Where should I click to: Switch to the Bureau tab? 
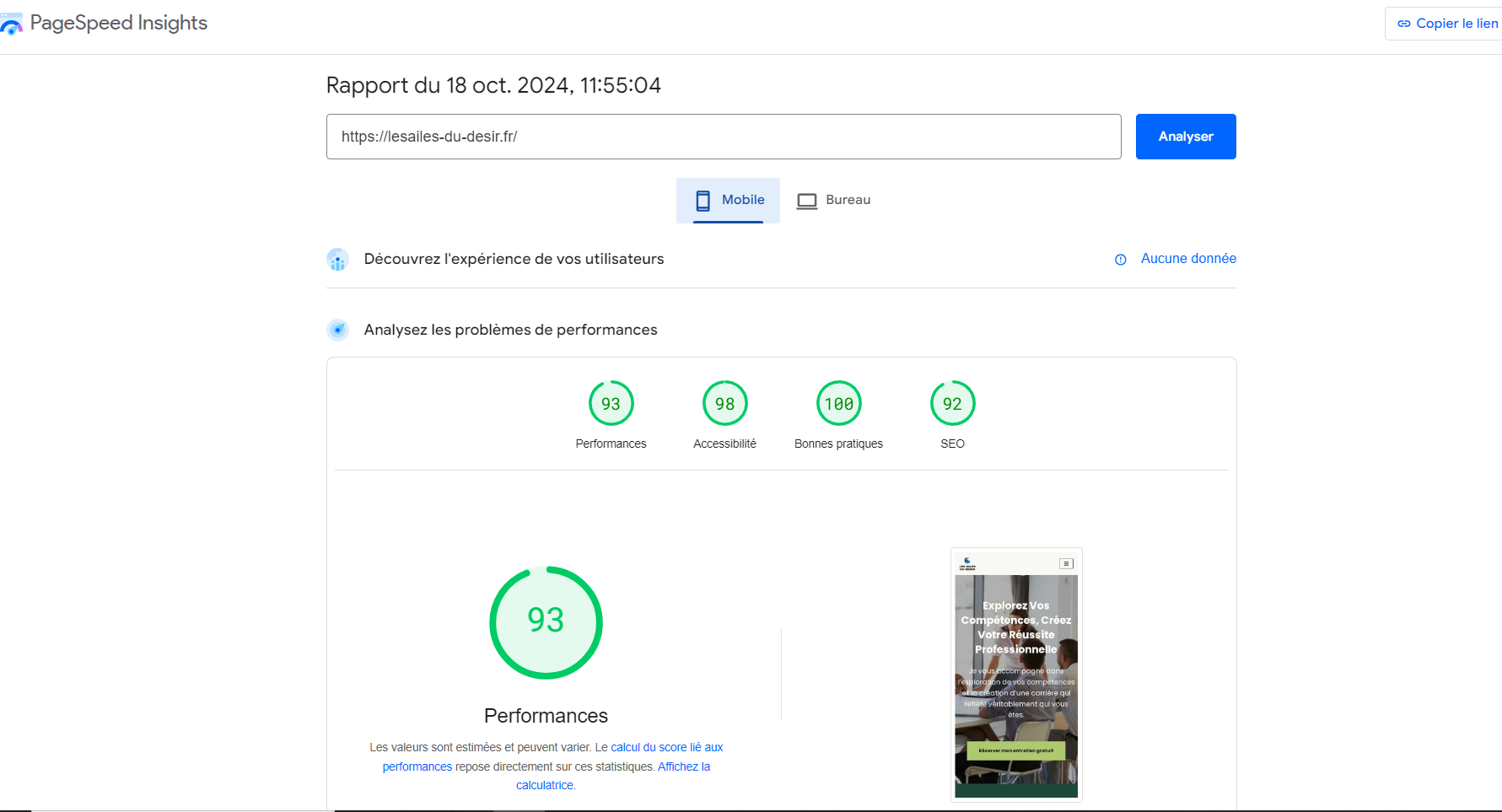click(833, 201)
